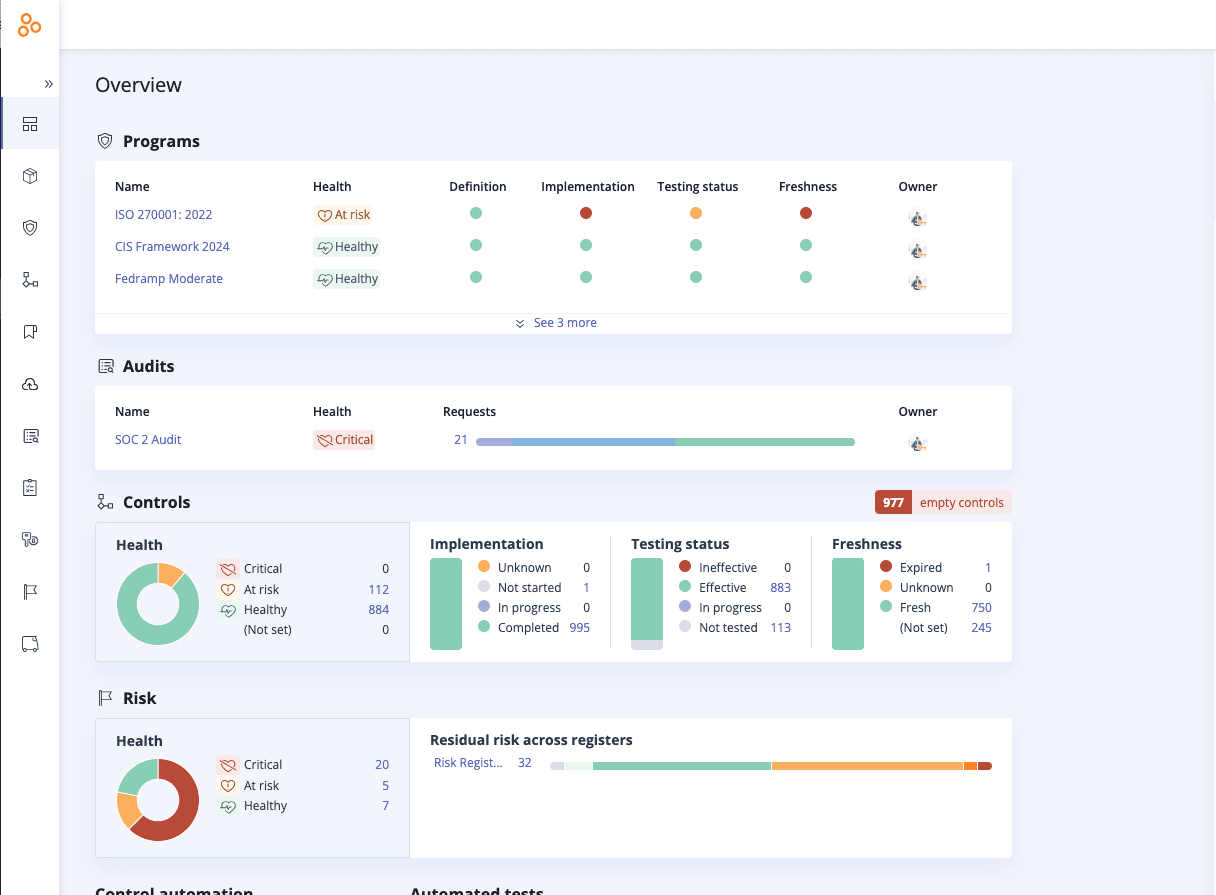
Task: Open the cloud integrations sidebar icon
Action: (30, 383)
